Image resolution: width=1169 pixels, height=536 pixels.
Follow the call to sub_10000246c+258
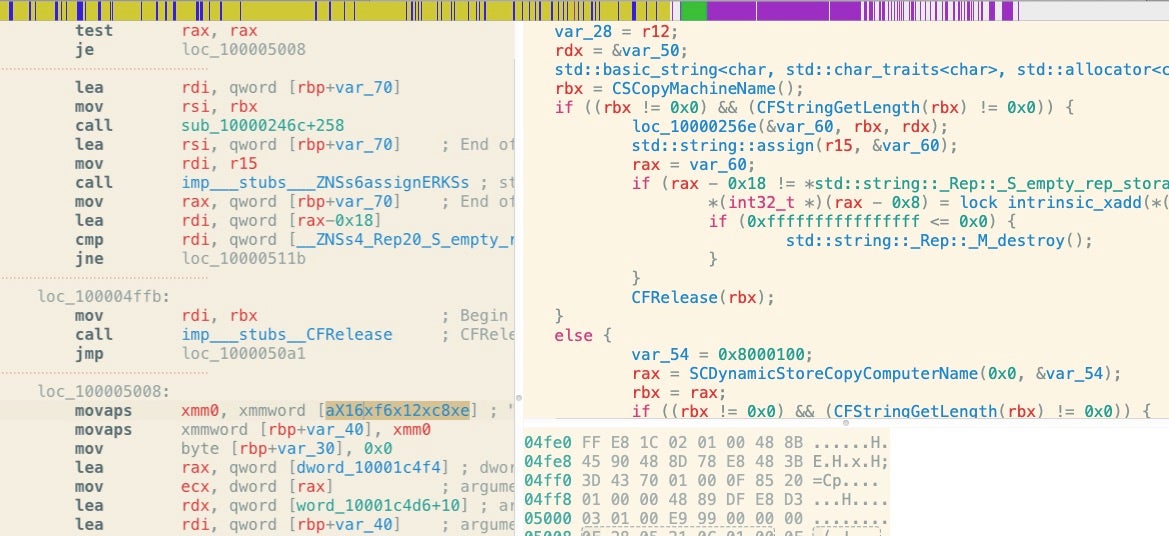262,126
